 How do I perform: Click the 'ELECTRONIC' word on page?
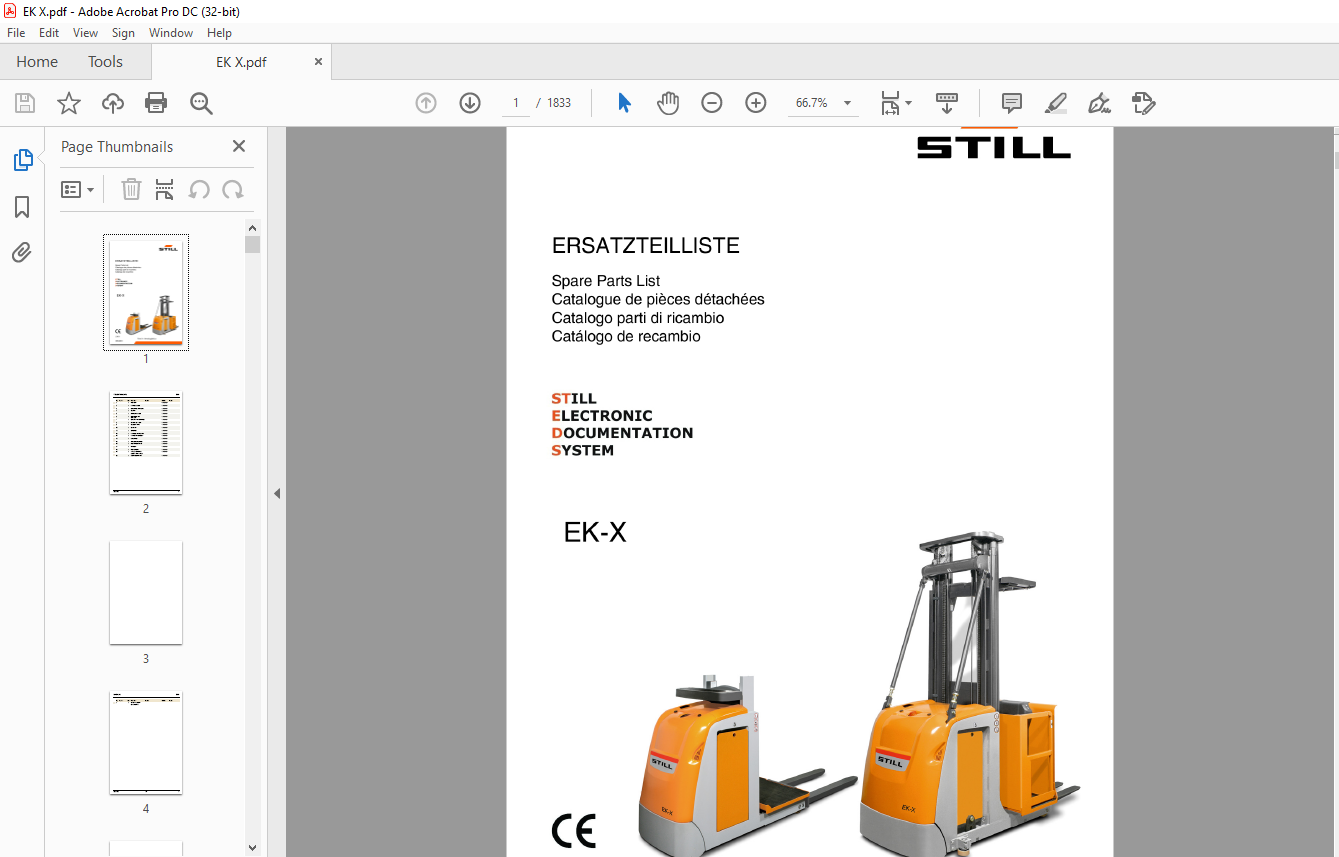(x=602, y=416)
